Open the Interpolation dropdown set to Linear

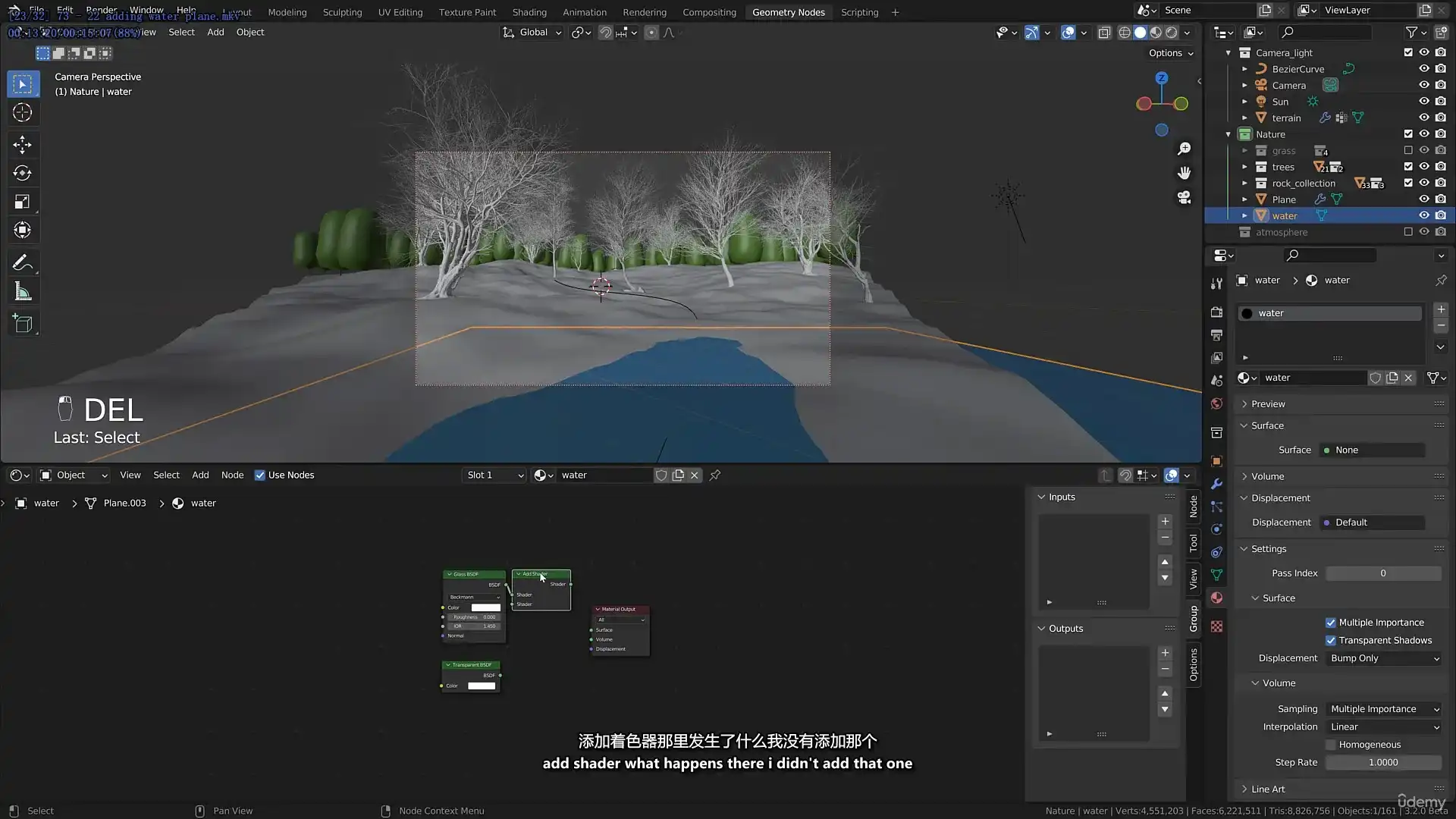click(x=1383, y=726)
